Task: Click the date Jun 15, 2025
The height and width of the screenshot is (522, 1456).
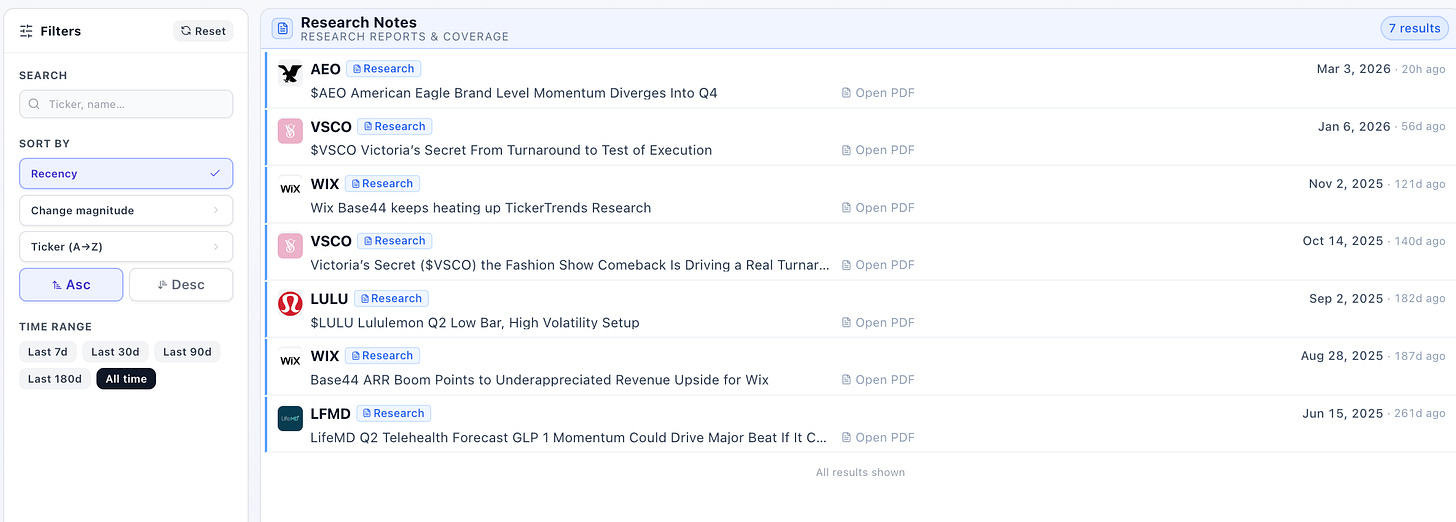Action: pyautogui.click(x=1343, y=413)
